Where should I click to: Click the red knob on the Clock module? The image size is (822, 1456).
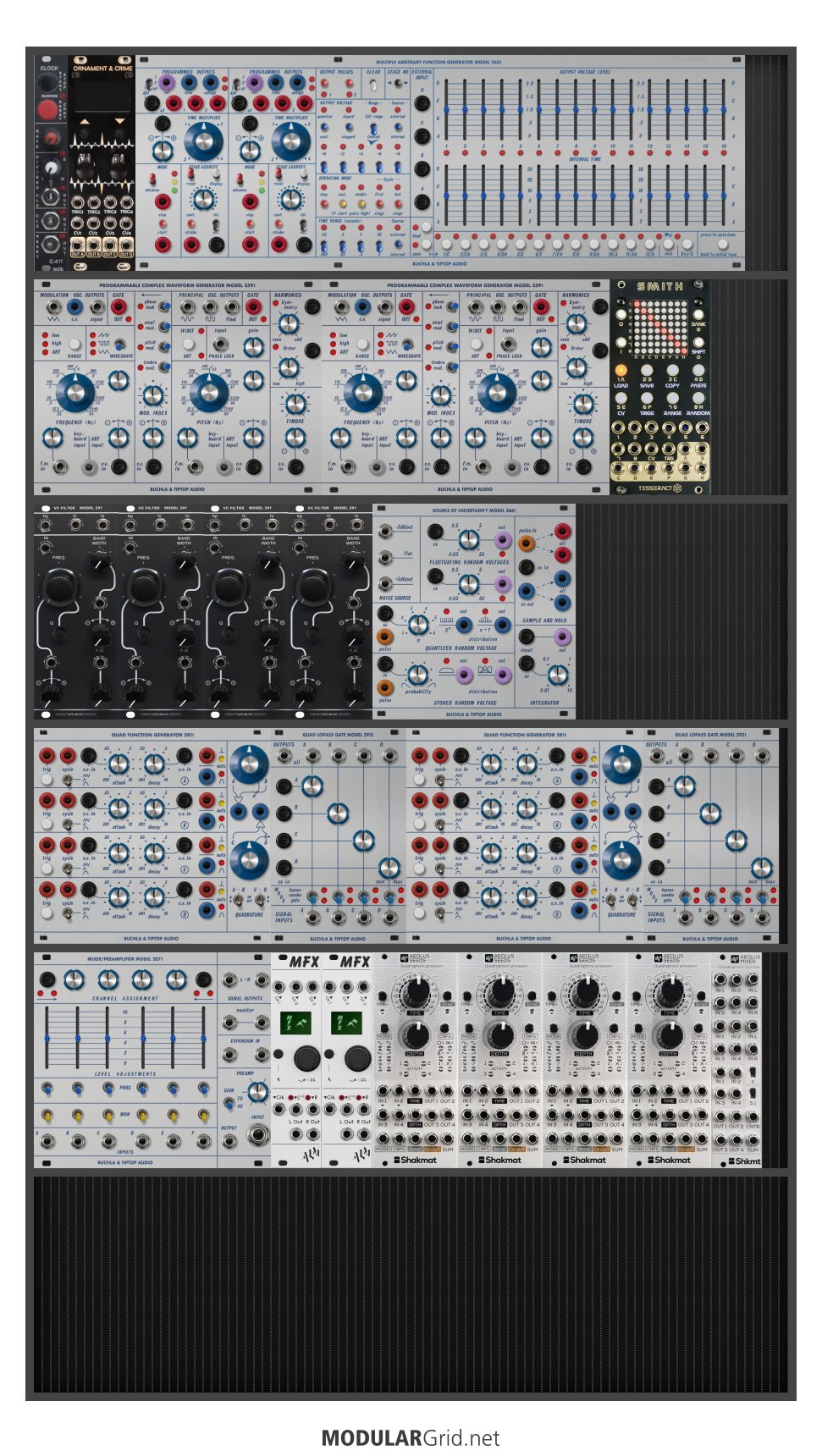[50, 137]
